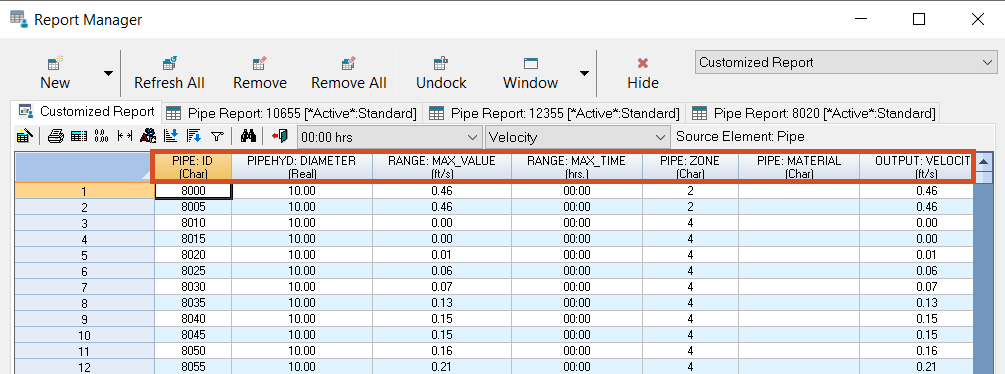Click the ZONE cell in row 8000
Screen dimensions: 1005x374
click(690, 191)
